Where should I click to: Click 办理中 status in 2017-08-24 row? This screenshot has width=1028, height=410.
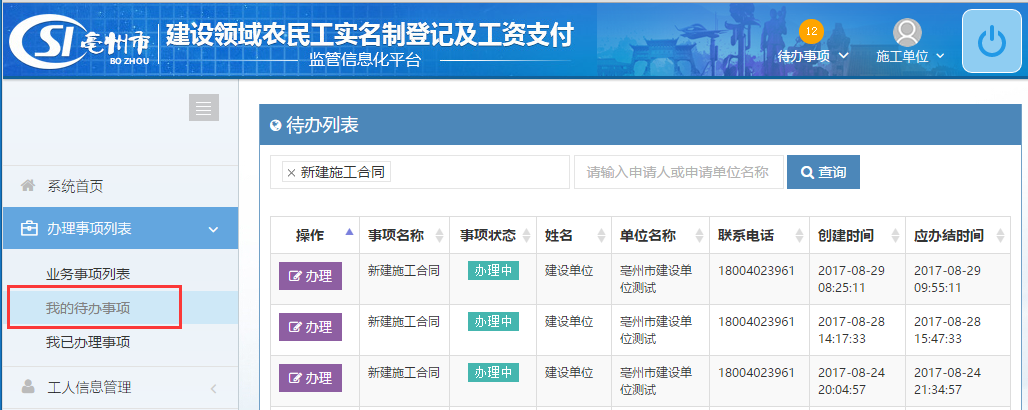[x=493, y=373]
